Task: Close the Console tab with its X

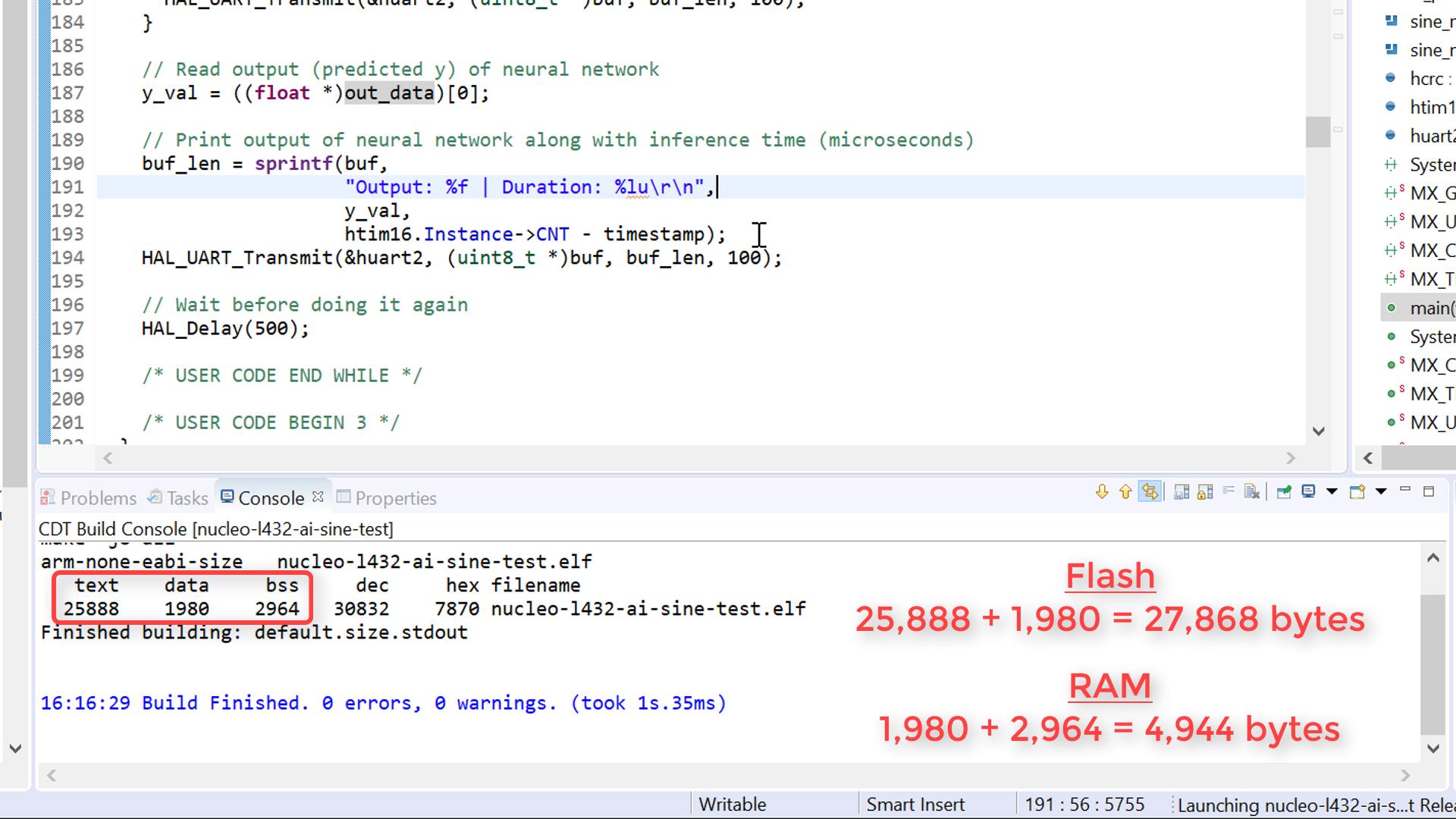Action: [318, 497]
